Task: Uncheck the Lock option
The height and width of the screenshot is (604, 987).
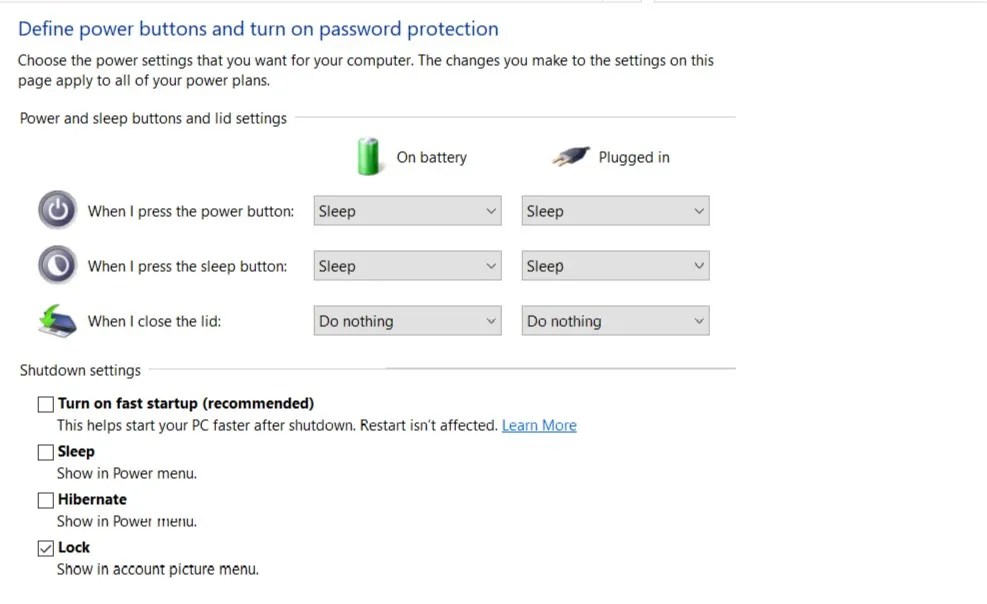Action: 45,547
